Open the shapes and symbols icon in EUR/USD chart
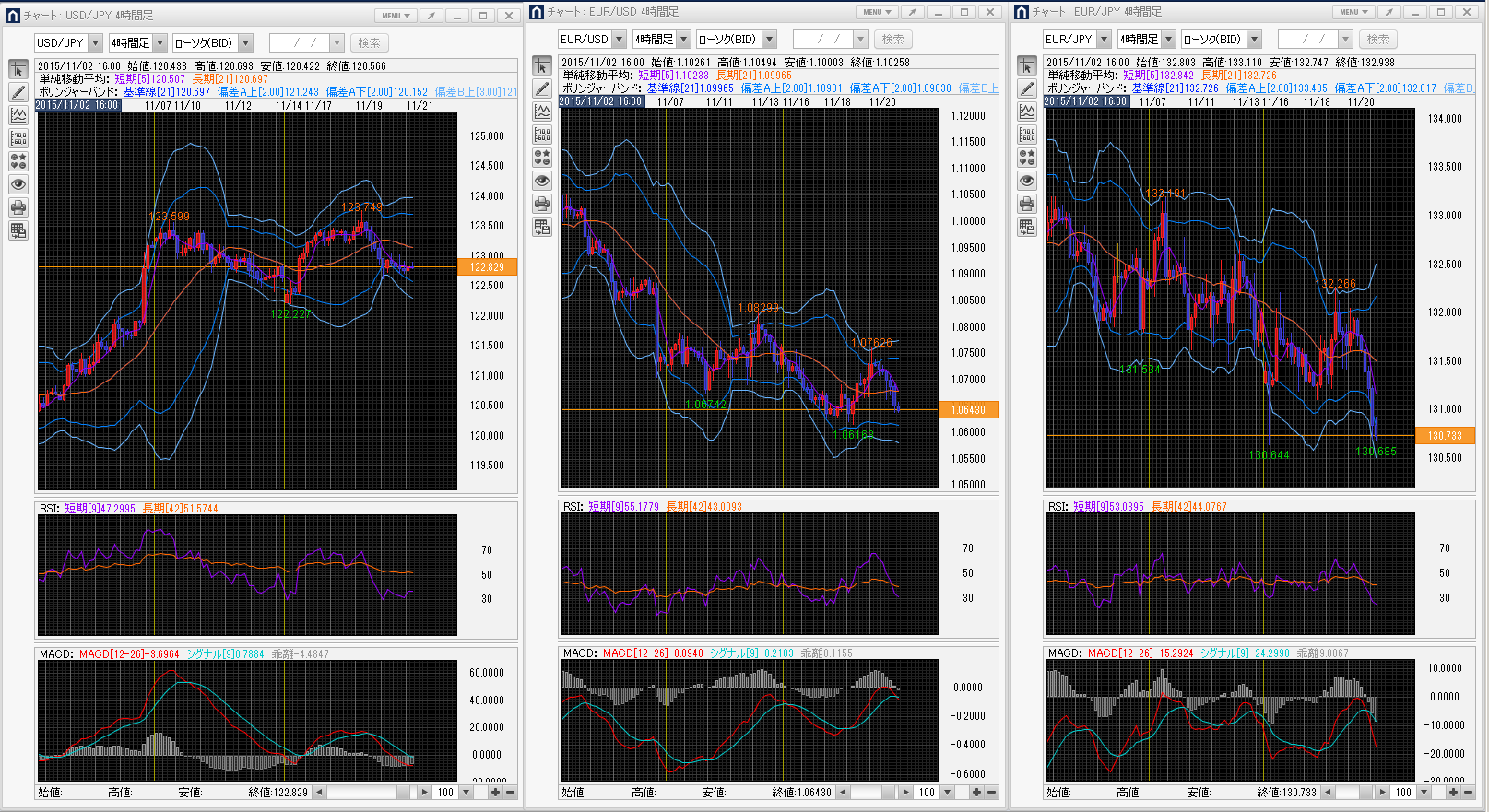 pos(542,158)
